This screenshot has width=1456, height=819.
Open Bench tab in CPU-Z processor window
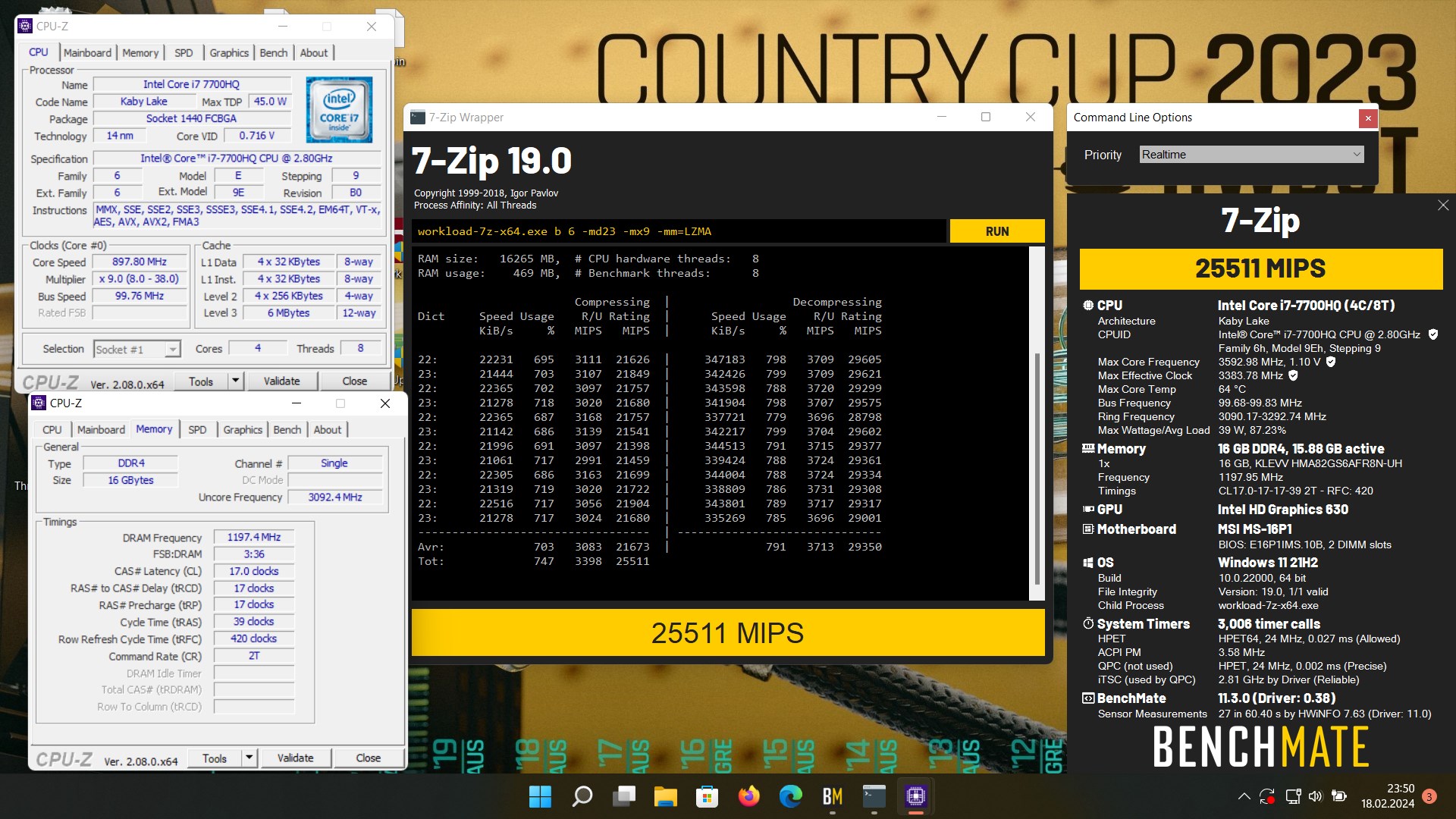point(274,52)
